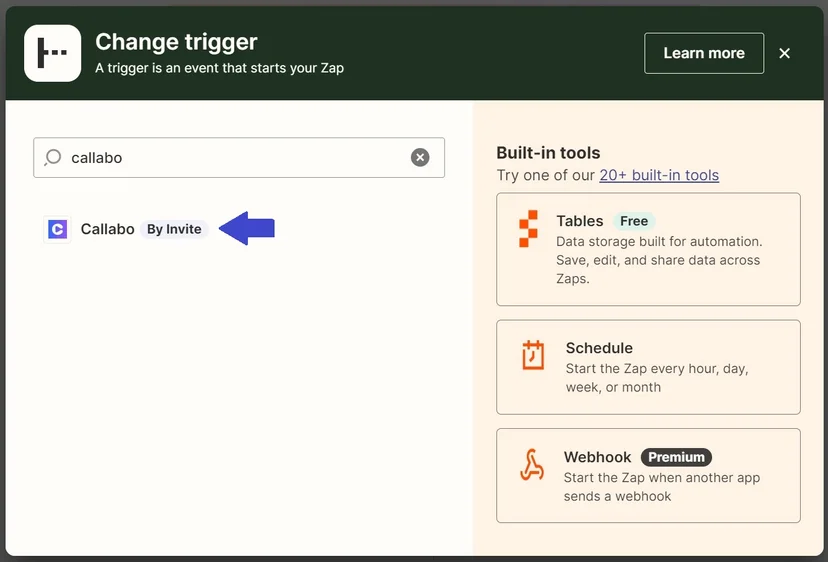The height and width of the screenshot is (562, 828).
Task: Click the Webhook description text
Action: 662,487
